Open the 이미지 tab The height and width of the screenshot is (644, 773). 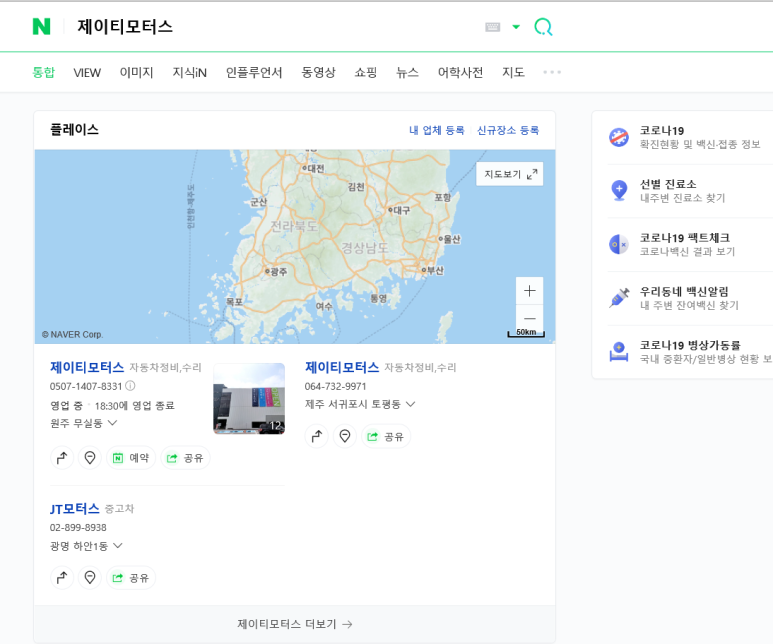pos(137,72)
